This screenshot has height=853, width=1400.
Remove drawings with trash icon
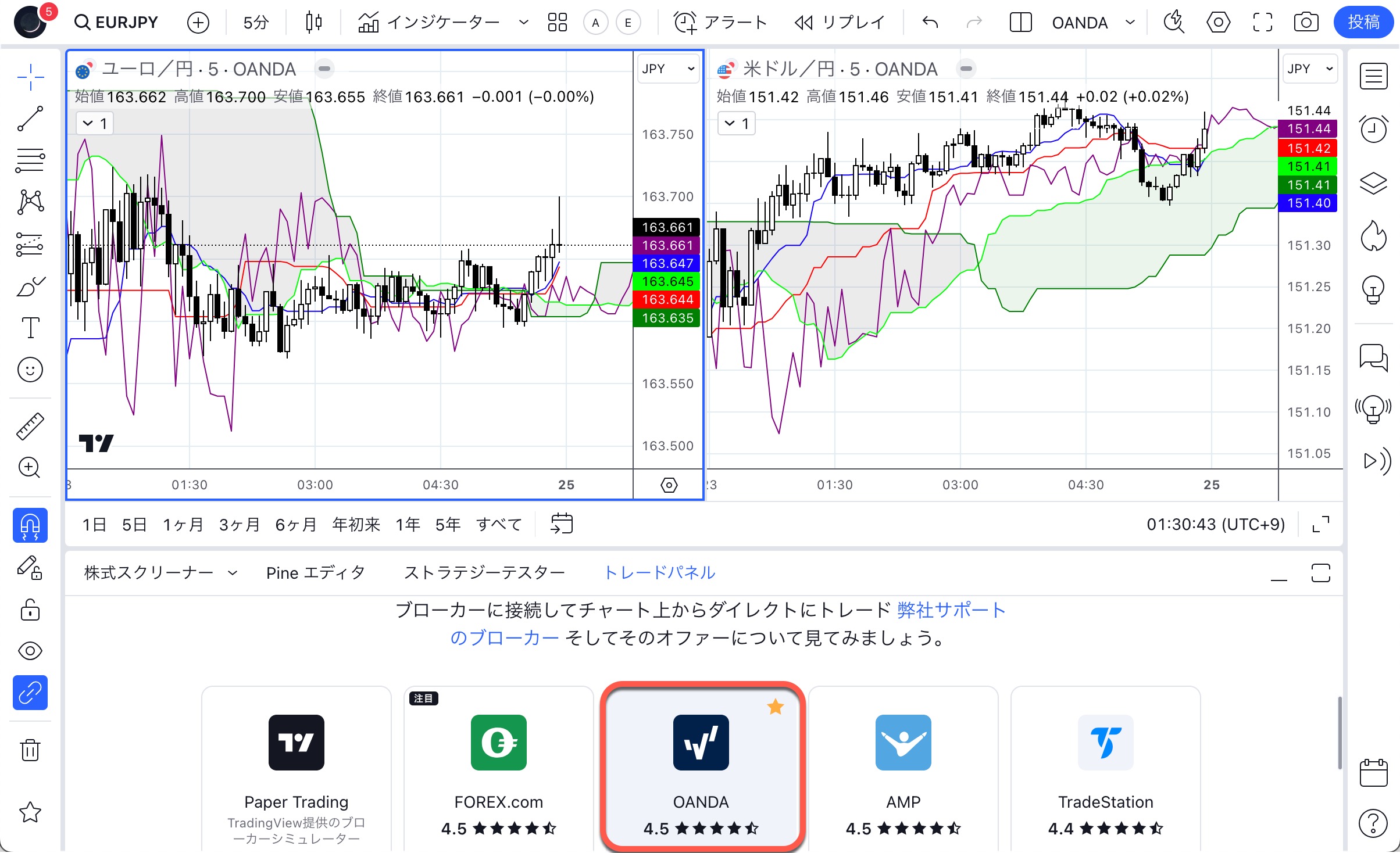30,750
